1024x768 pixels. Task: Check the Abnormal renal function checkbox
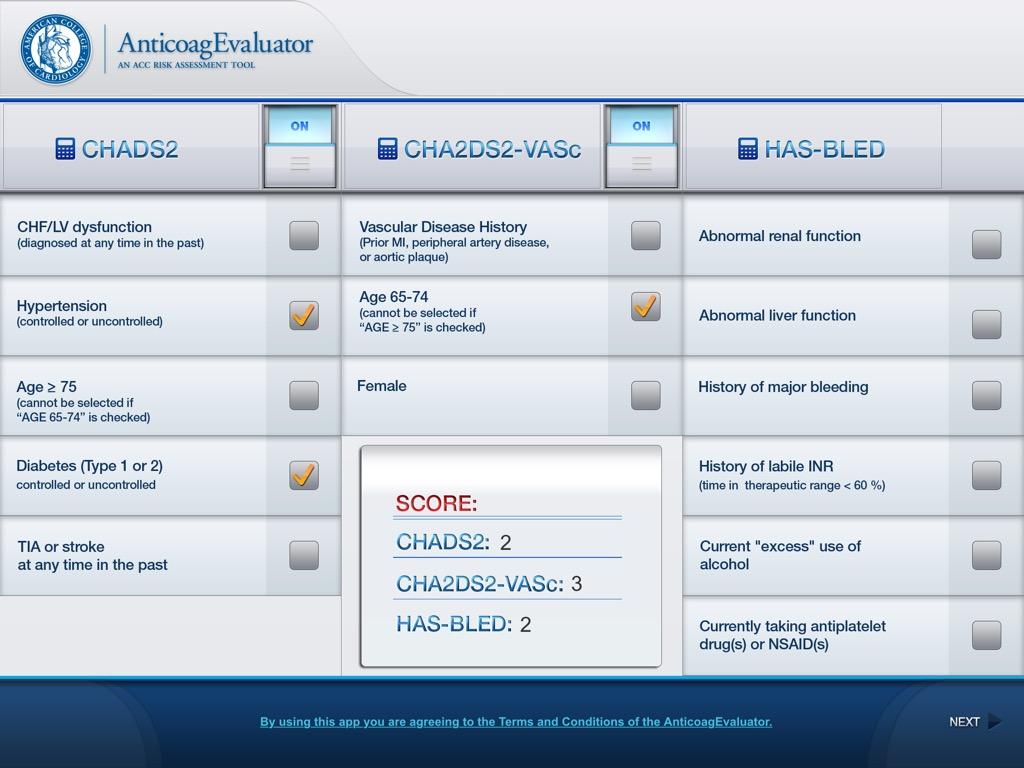(x=986, y=244)
